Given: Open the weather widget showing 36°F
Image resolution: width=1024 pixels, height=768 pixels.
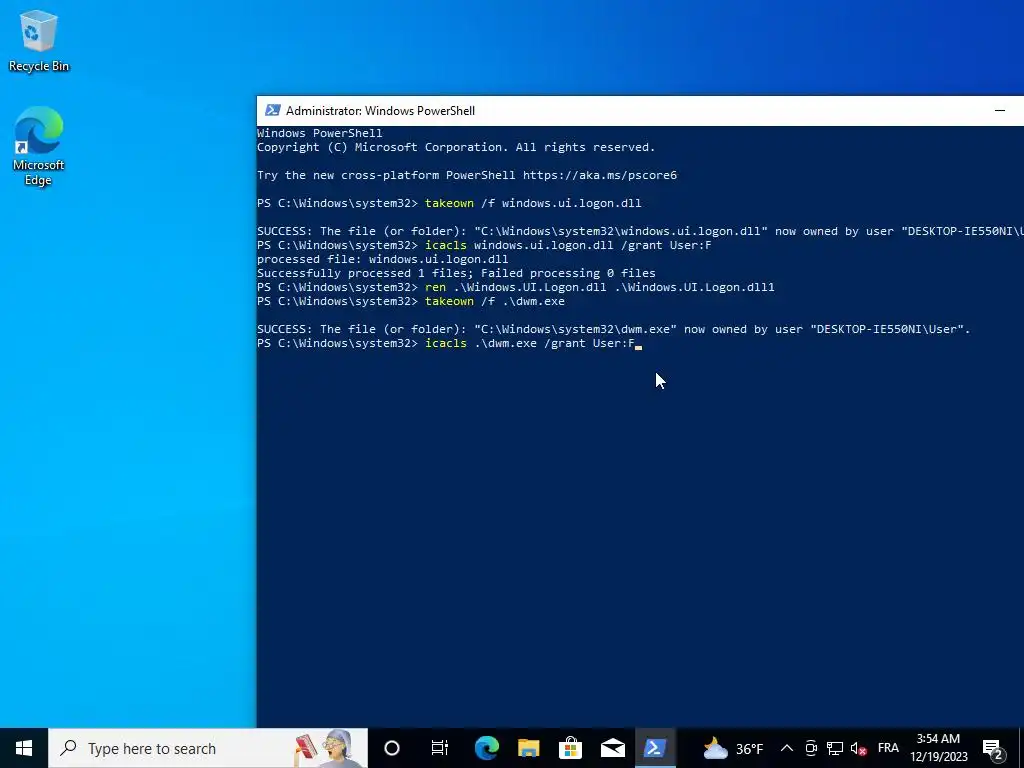Looking at the screenshot, I should pos(733,748).
